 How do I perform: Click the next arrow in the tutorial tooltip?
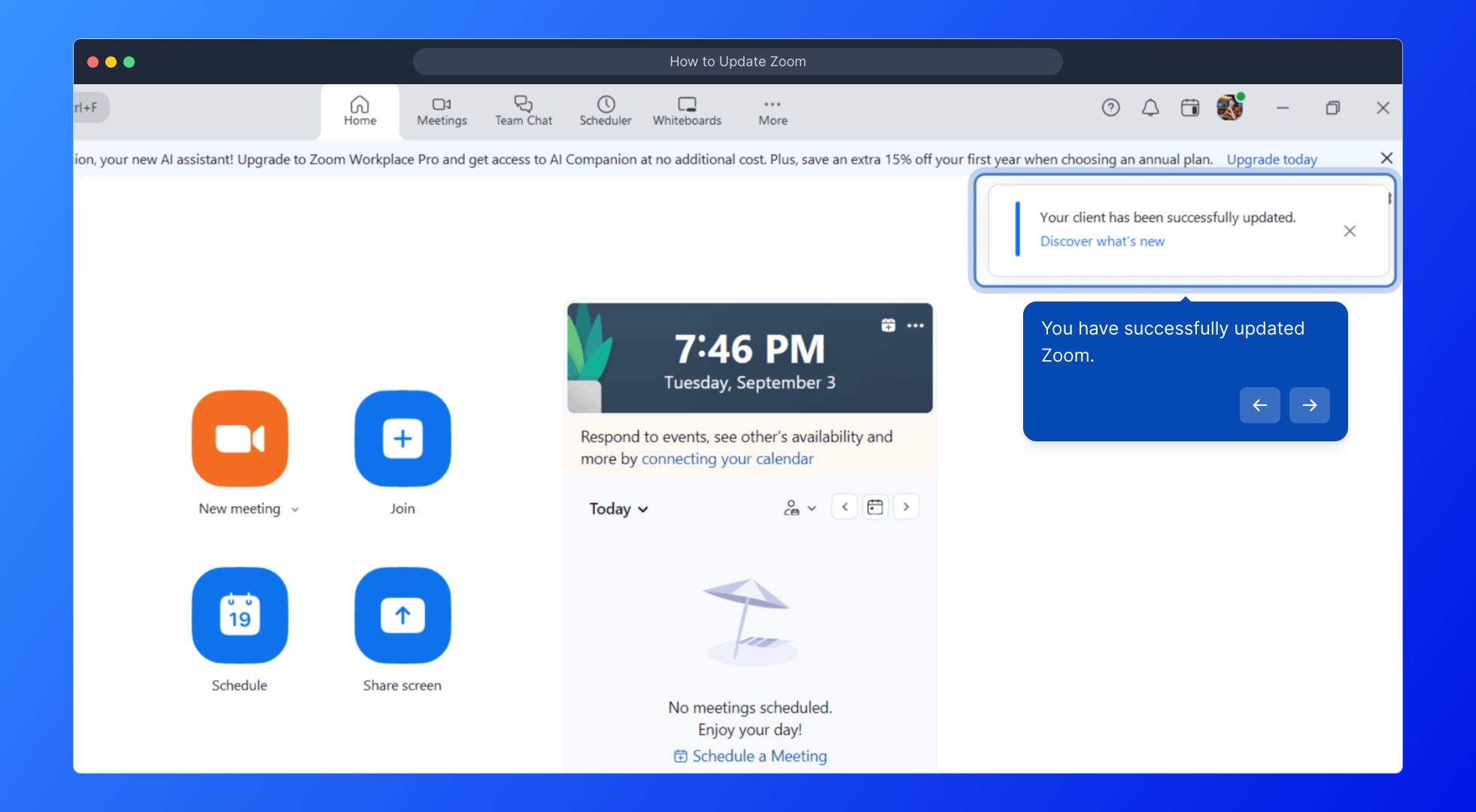(1309, 405)
